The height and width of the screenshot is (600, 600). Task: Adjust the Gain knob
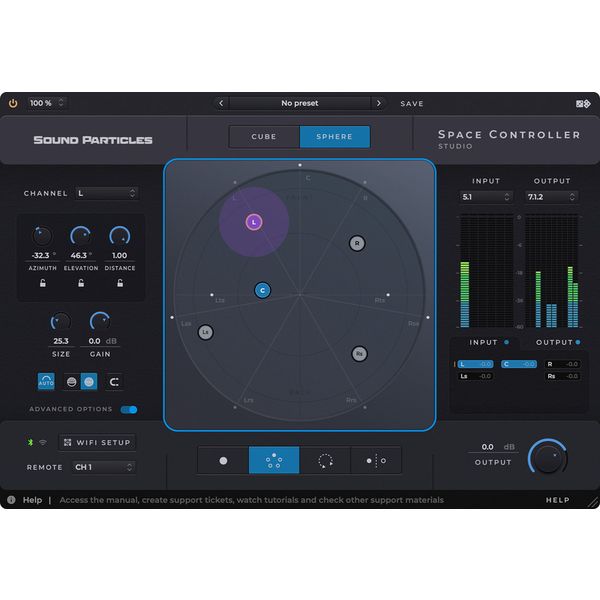100,321
